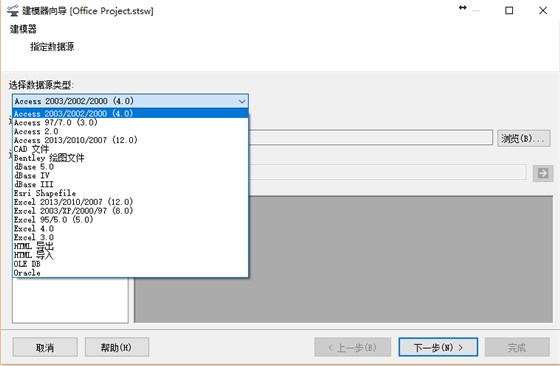This screenshot has height=366, width=560.
Task: Select Access 2.0 data source
Action: coord(130,131)
